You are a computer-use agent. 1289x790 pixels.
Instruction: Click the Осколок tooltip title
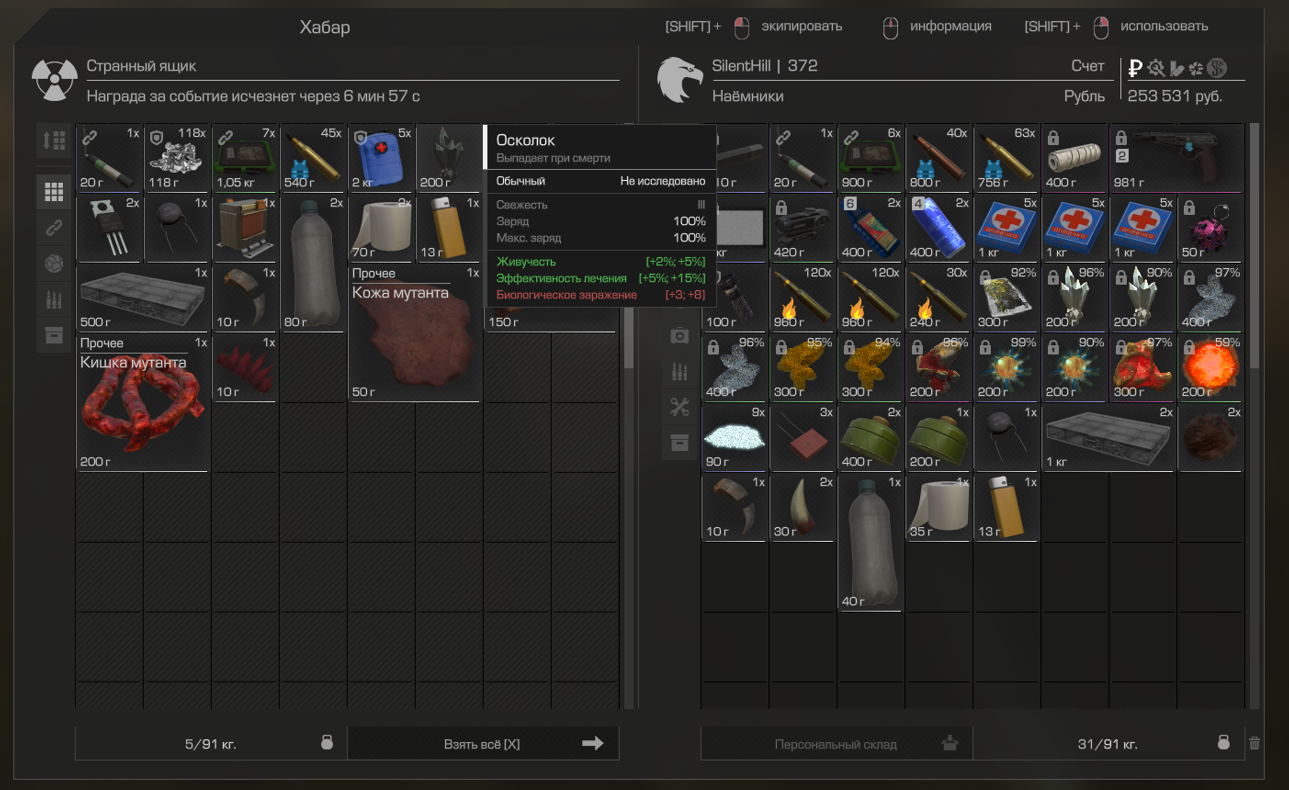[x=525, y=140]
